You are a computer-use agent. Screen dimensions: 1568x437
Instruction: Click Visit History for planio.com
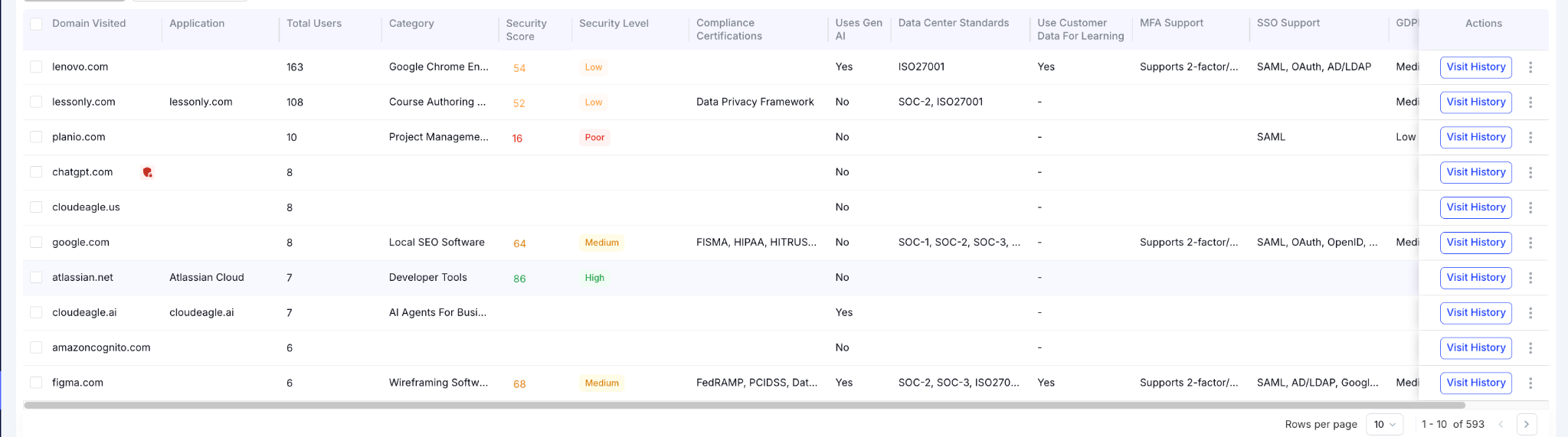[x=1476, y=138]
